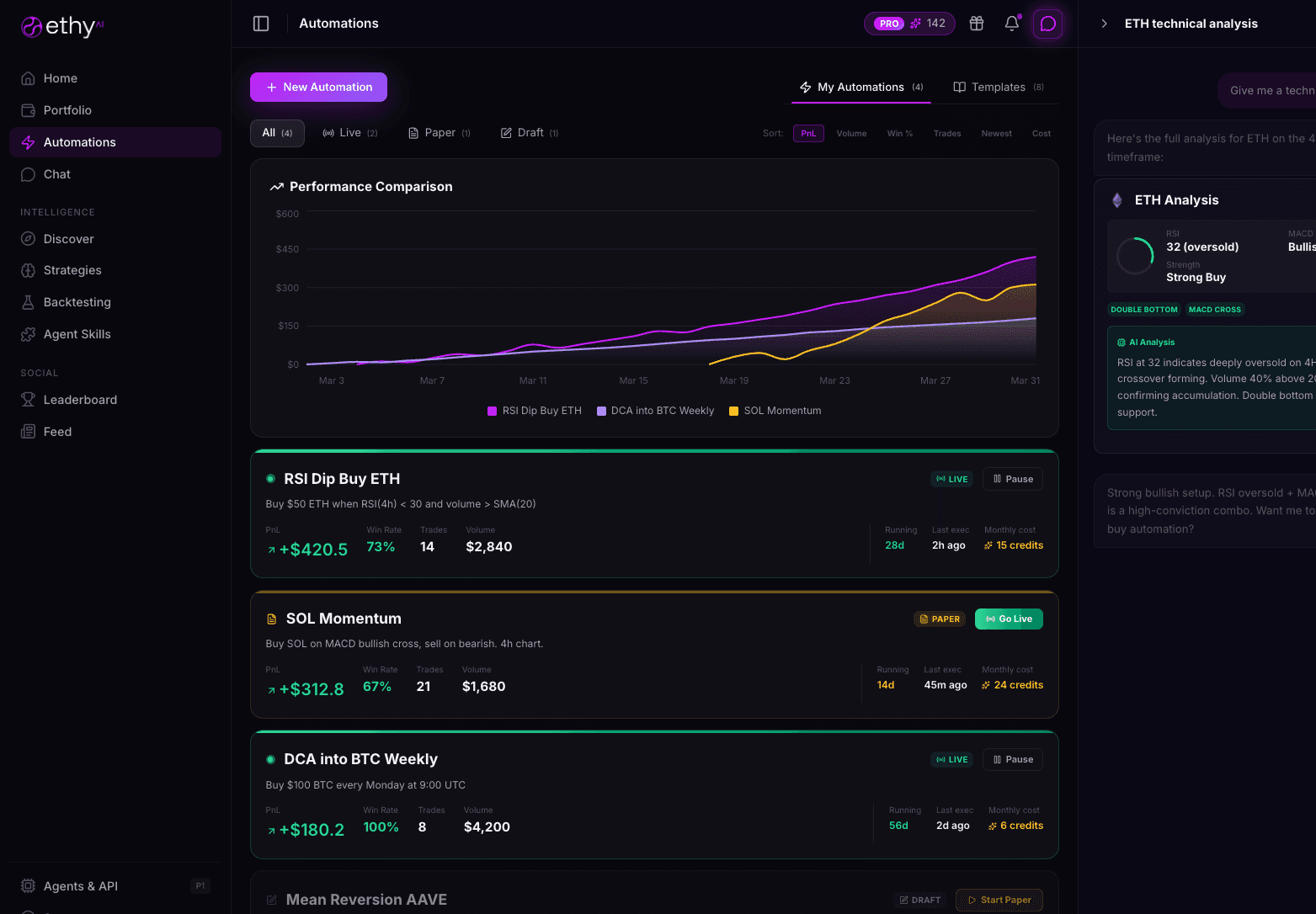Click 6 credits monthly cost
The image size is (1316, 914).
click(1015, 826)
